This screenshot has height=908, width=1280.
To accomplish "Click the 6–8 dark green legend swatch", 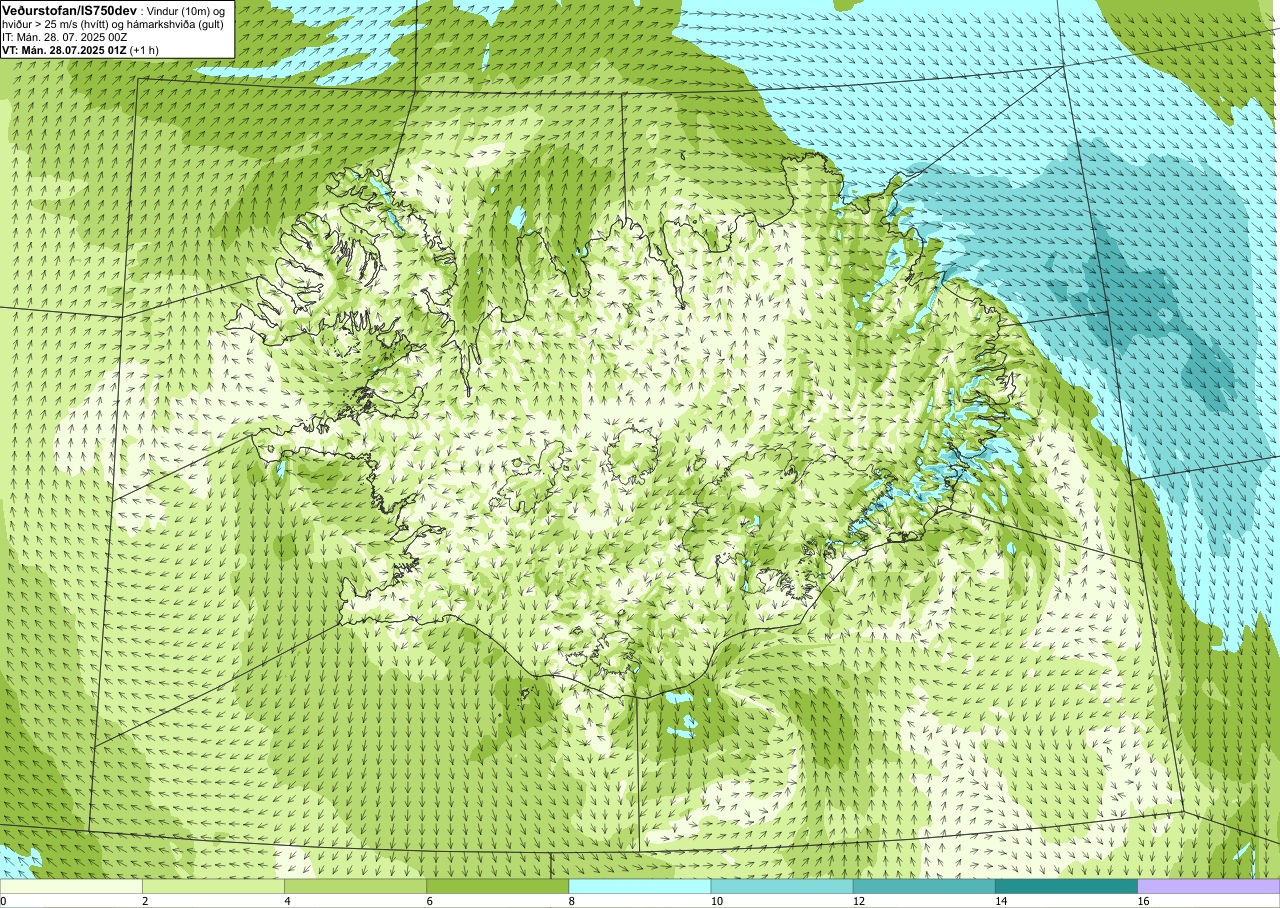I will [497, 886].
